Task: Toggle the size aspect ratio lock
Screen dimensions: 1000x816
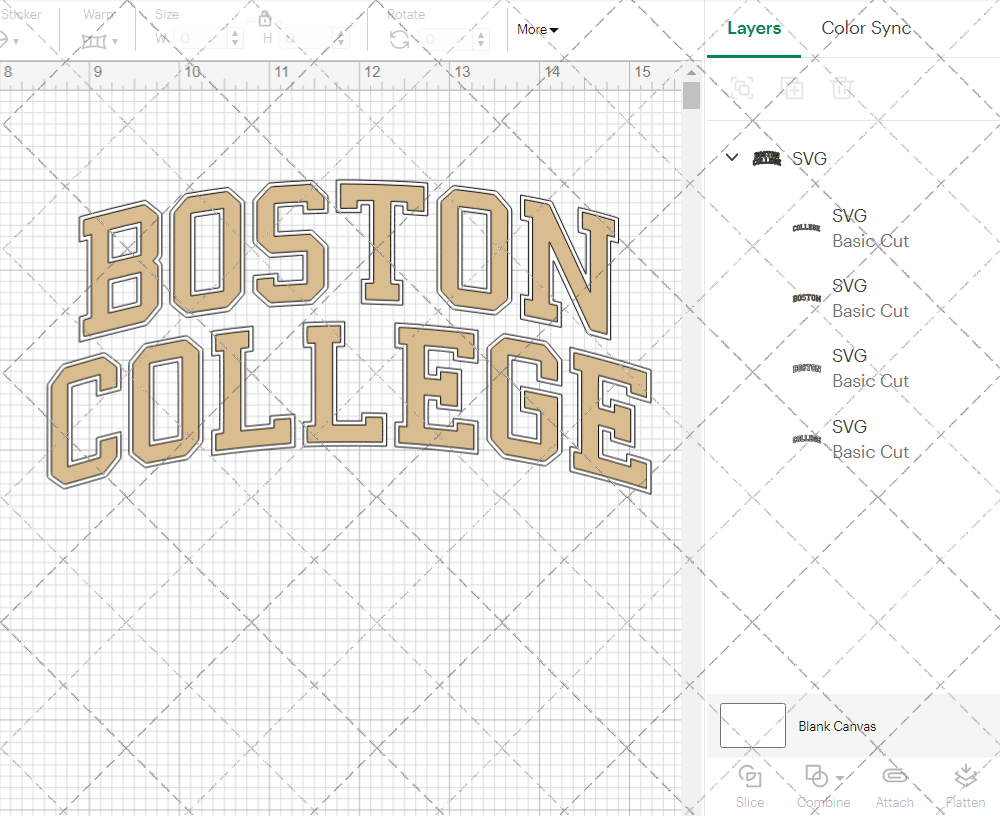Action: pyautogui.click(x=265, y=19)
